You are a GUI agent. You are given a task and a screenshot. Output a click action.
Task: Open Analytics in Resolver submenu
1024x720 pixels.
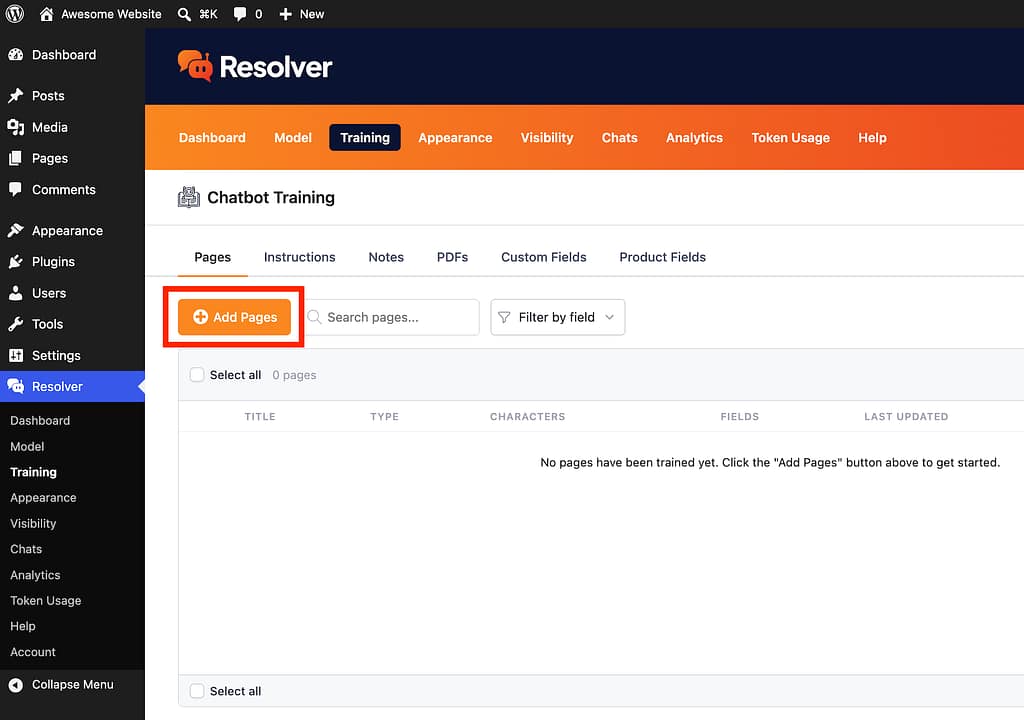tap(35, 575)
